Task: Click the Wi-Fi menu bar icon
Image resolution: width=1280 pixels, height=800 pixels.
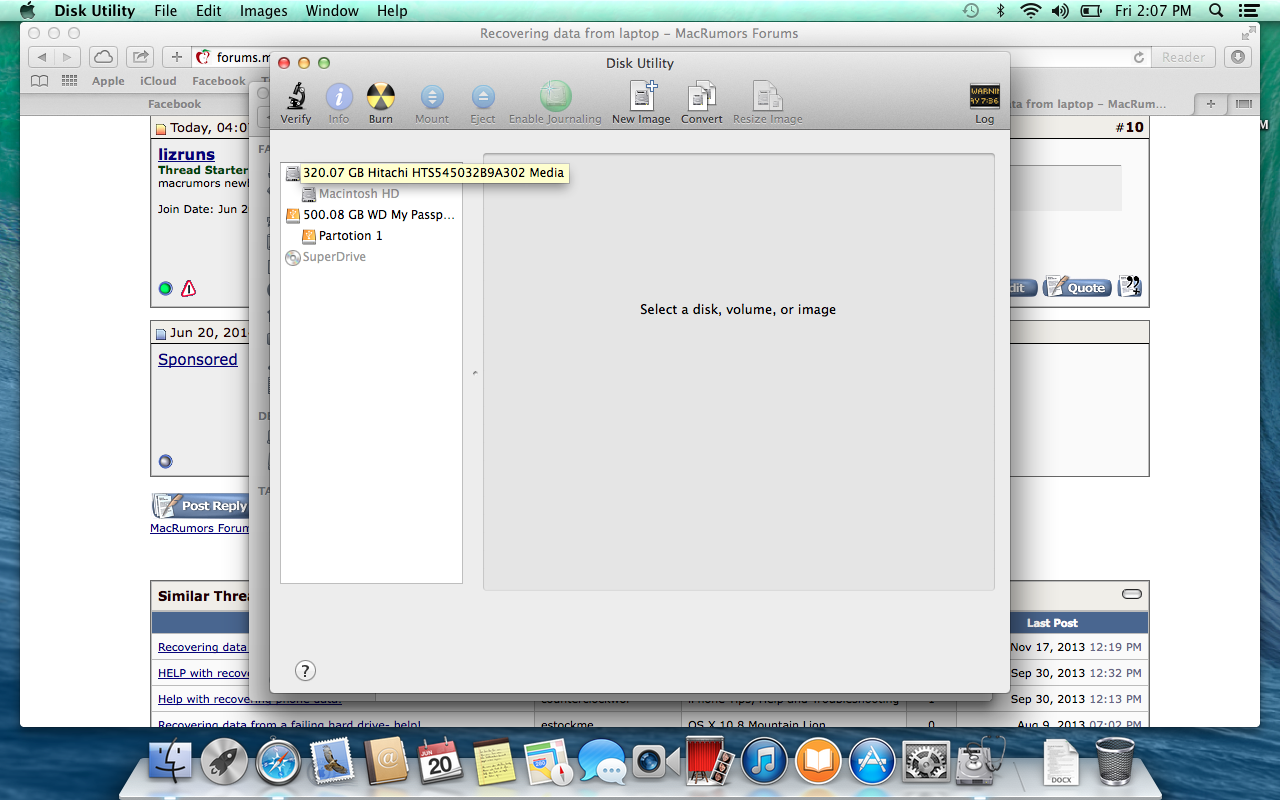Action: (1031, 11)
